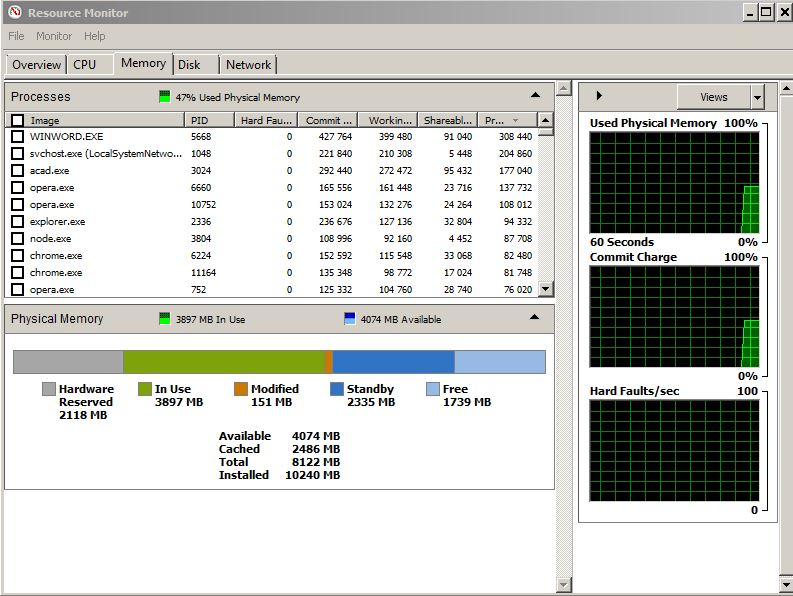
Task: Click Standby blue color swatch
Action: tap(337, 389)
